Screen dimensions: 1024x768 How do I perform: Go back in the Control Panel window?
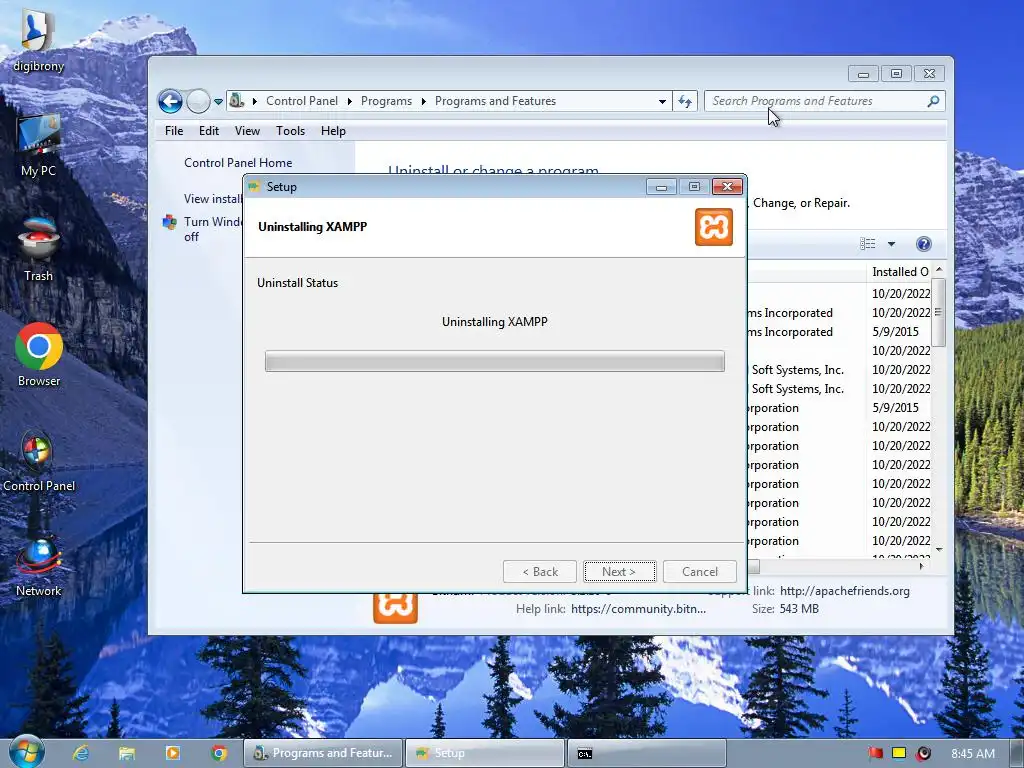[170, 101]
